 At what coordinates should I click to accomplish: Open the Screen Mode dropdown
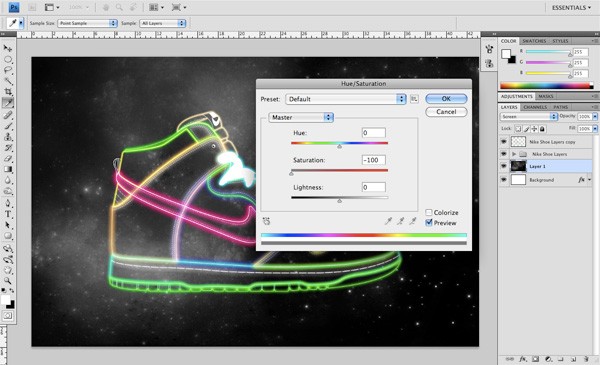tap(179, 7)
